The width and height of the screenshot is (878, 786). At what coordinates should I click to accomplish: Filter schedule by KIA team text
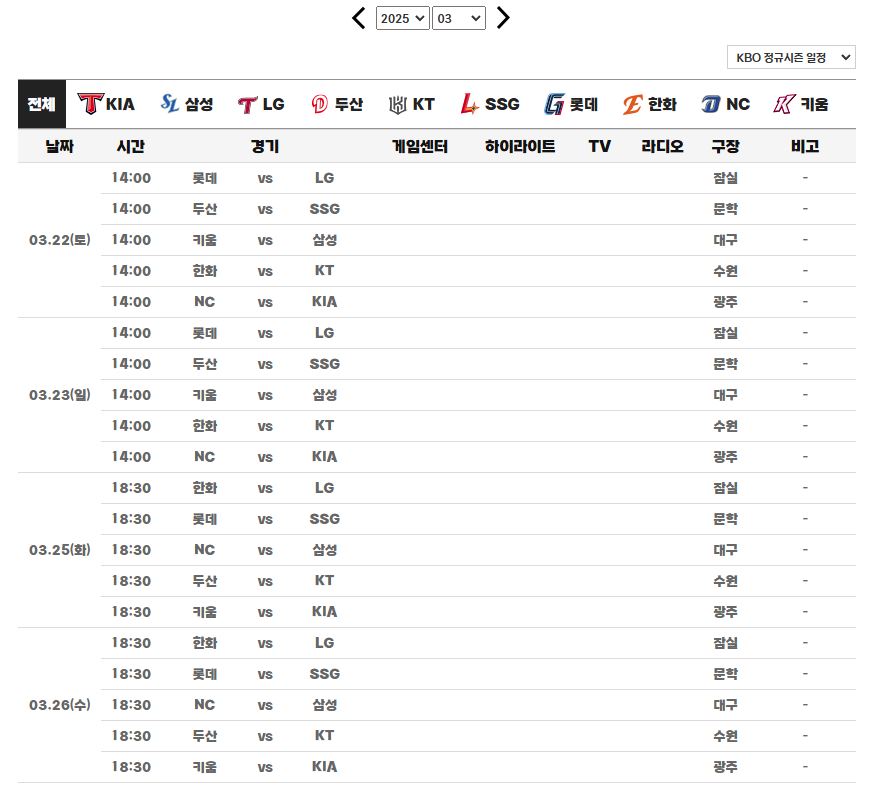(120, 104)
